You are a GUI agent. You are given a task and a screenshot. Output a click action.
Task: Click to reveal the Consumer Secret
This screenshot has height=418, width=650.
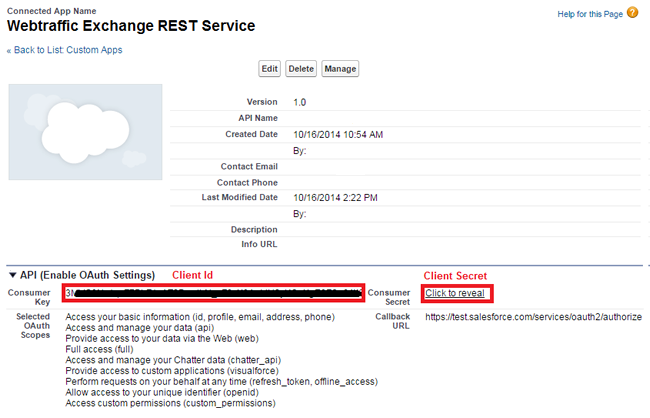455,293
